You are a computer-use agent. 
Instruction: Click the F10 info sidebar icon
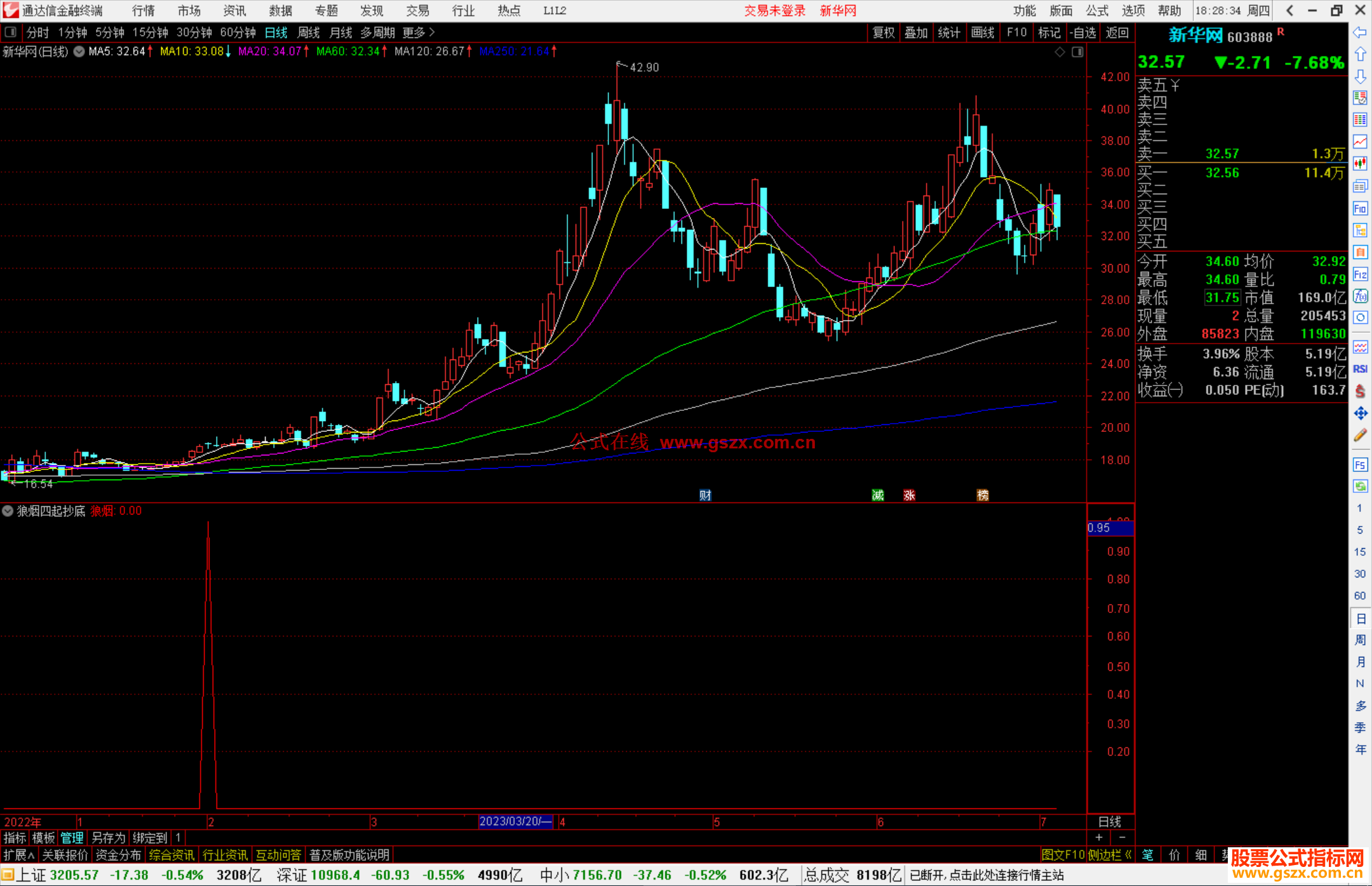pos(1360,208)
